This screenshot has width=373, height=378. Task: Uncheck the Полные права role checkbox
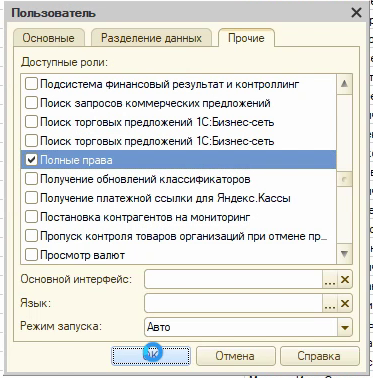pyautogui.click(x=31, y=160)
